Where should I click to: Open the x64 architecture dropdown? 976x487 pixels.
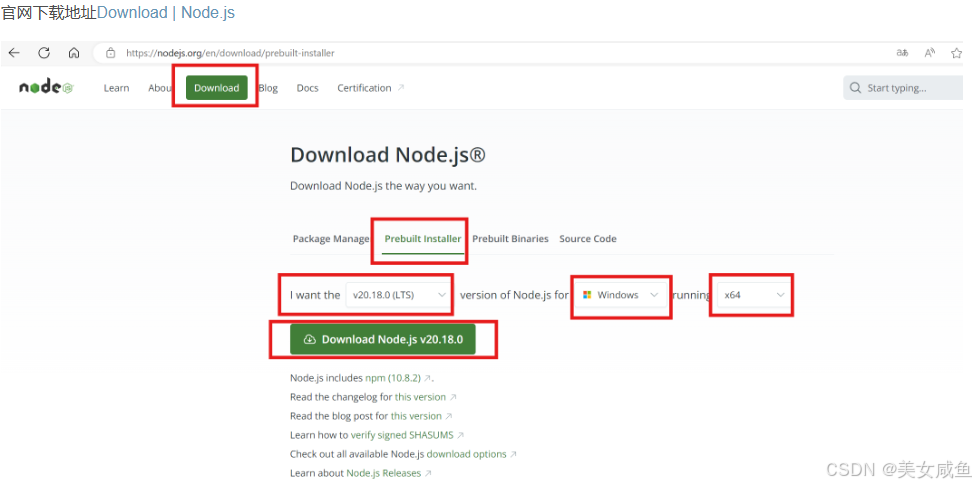753,295
